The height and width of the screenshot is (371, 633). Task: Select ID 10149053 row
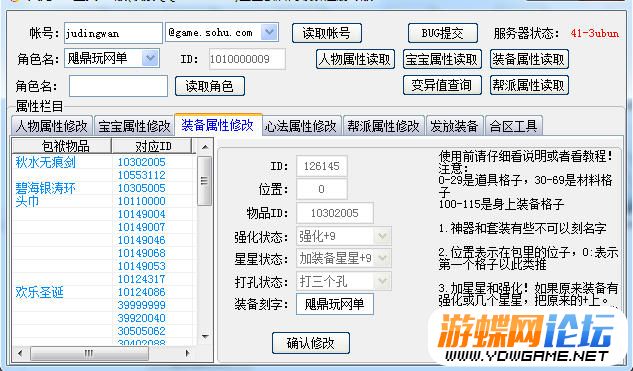coord(141,266)
